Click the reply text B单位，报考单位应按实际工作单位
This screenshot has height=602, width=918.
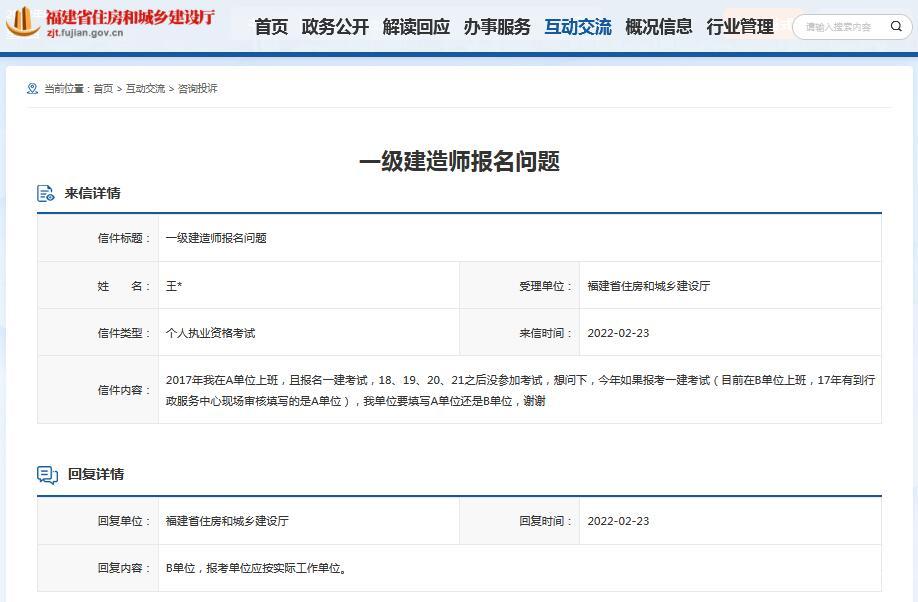click(256, 568)
